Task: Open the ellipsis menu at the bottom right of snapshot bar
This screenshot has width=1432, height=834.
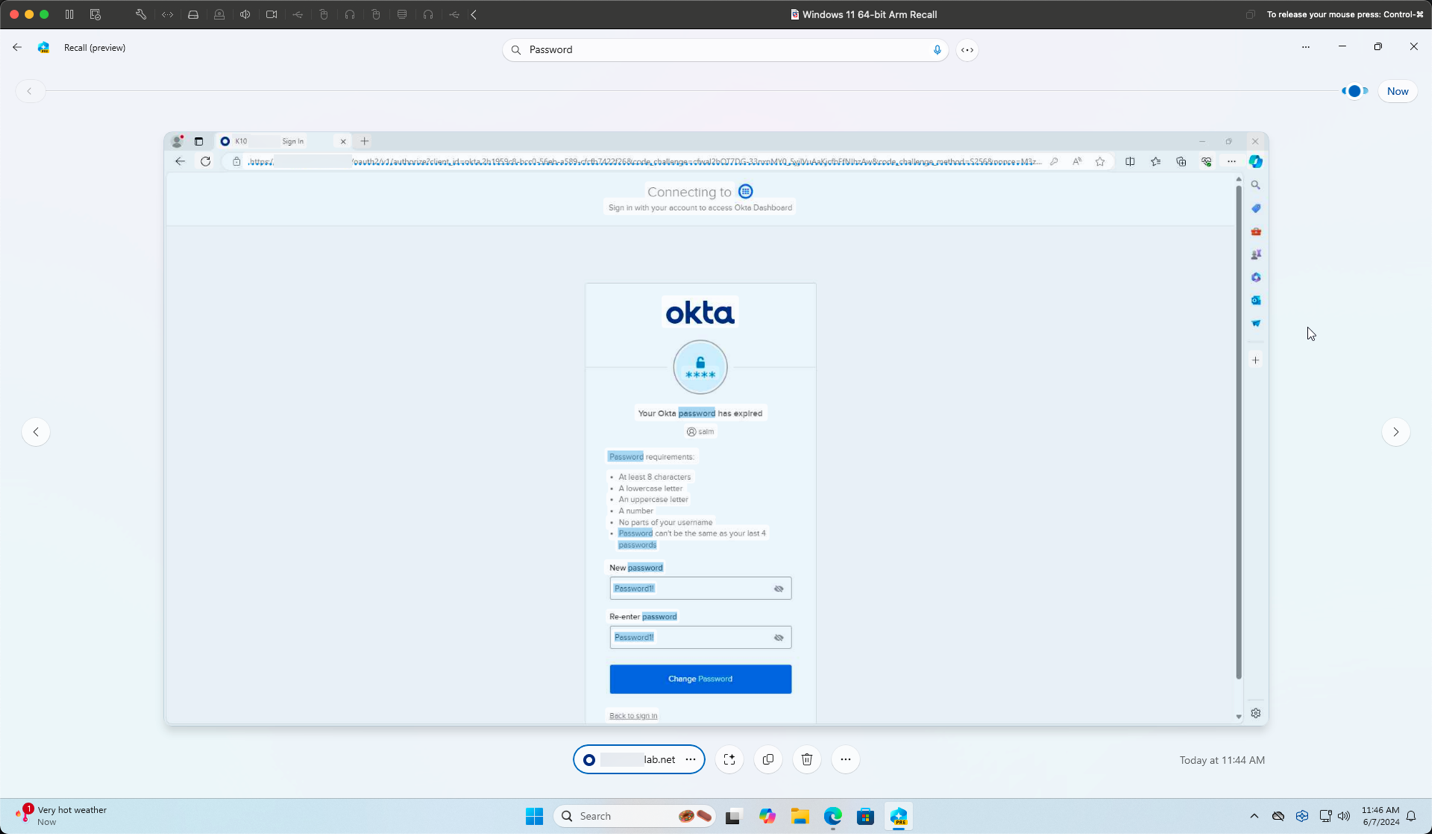Action: point(845,759)
